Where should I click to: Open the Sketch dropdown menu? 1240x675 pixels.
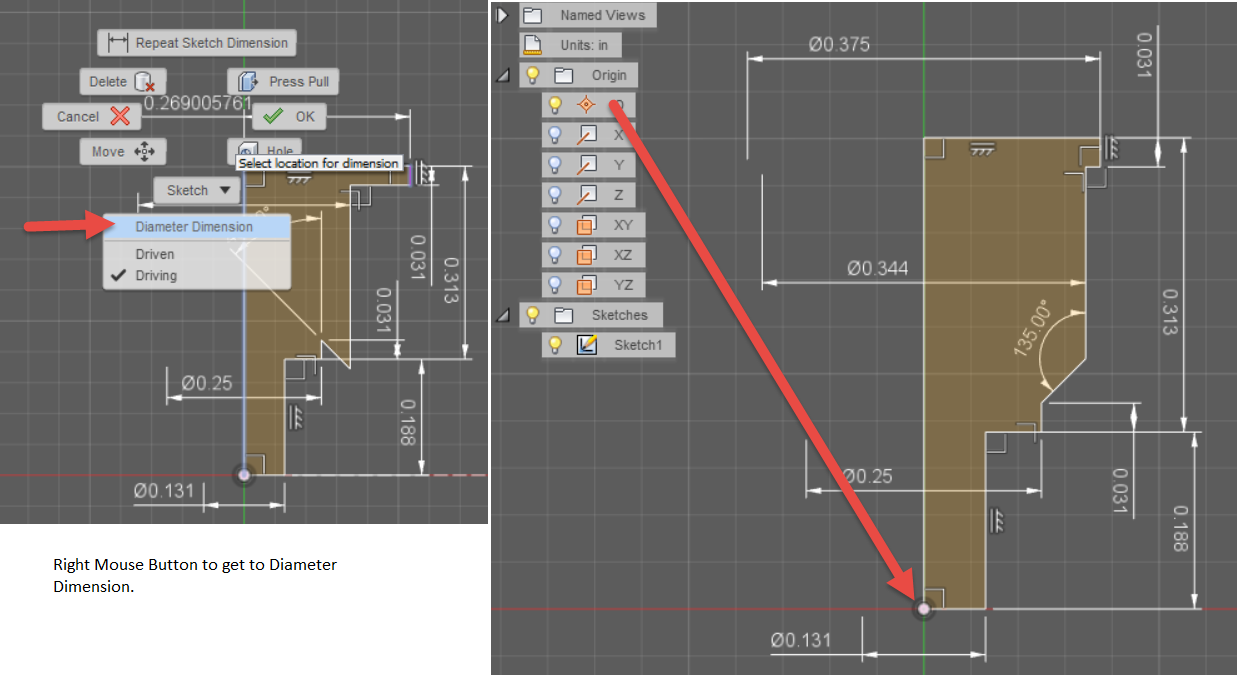195,190
